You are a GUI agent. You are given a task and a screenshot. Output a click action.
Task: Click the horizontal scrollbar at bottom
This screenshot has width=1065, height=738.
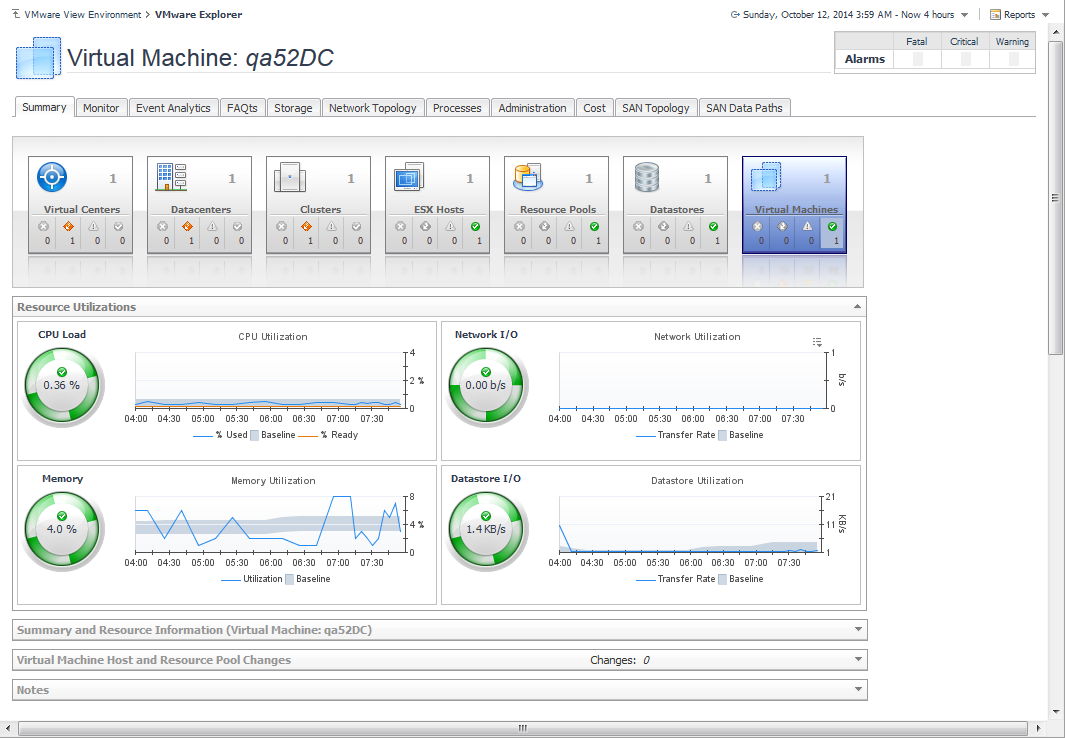520,728
